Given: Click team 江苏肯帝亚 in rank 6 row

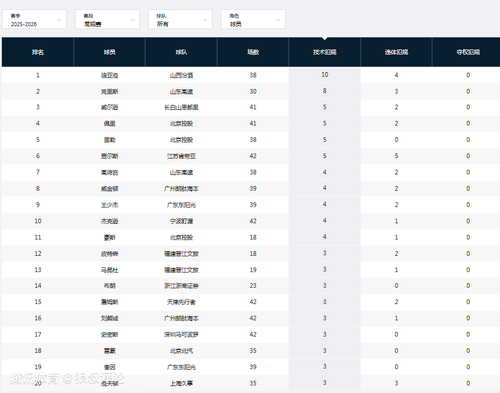Looking at the screenshot, I should [x=181, y=156].
